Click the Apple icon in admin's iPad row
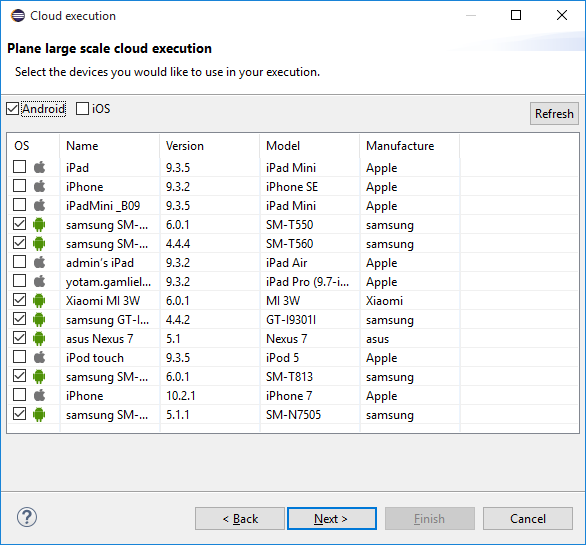Screen dimensions: 586x545 click(39, 262)
